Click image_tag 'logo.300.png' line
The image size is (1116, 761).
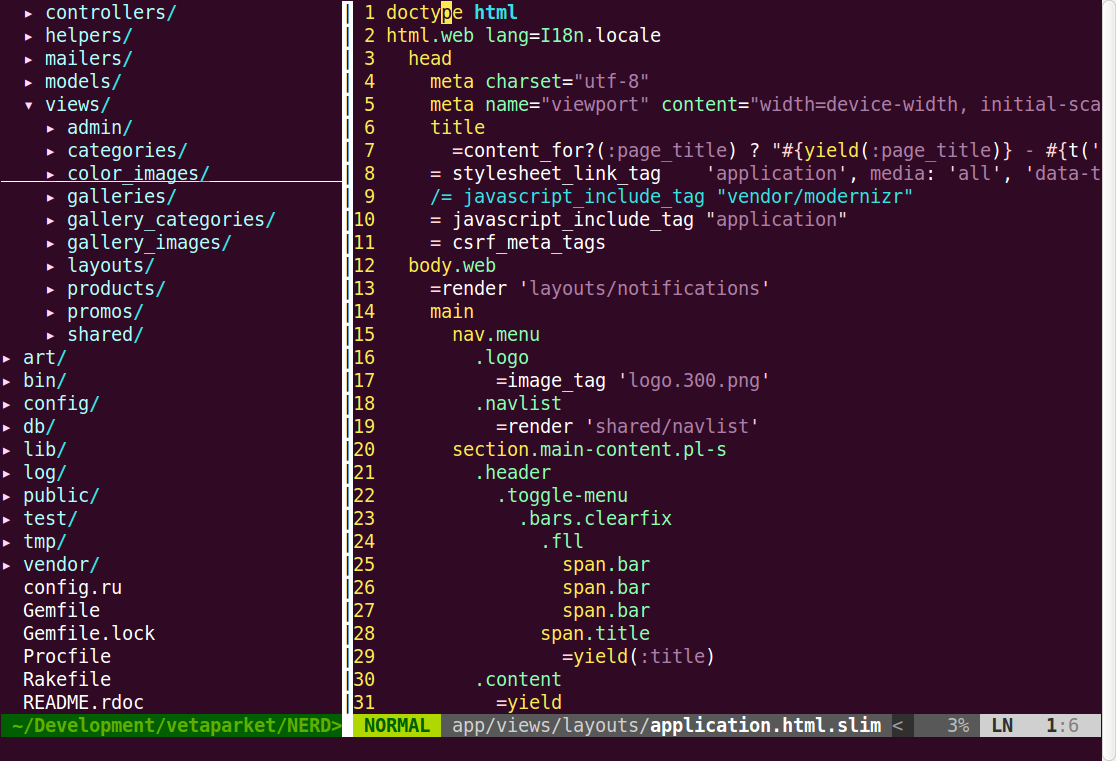pos(633,380)
